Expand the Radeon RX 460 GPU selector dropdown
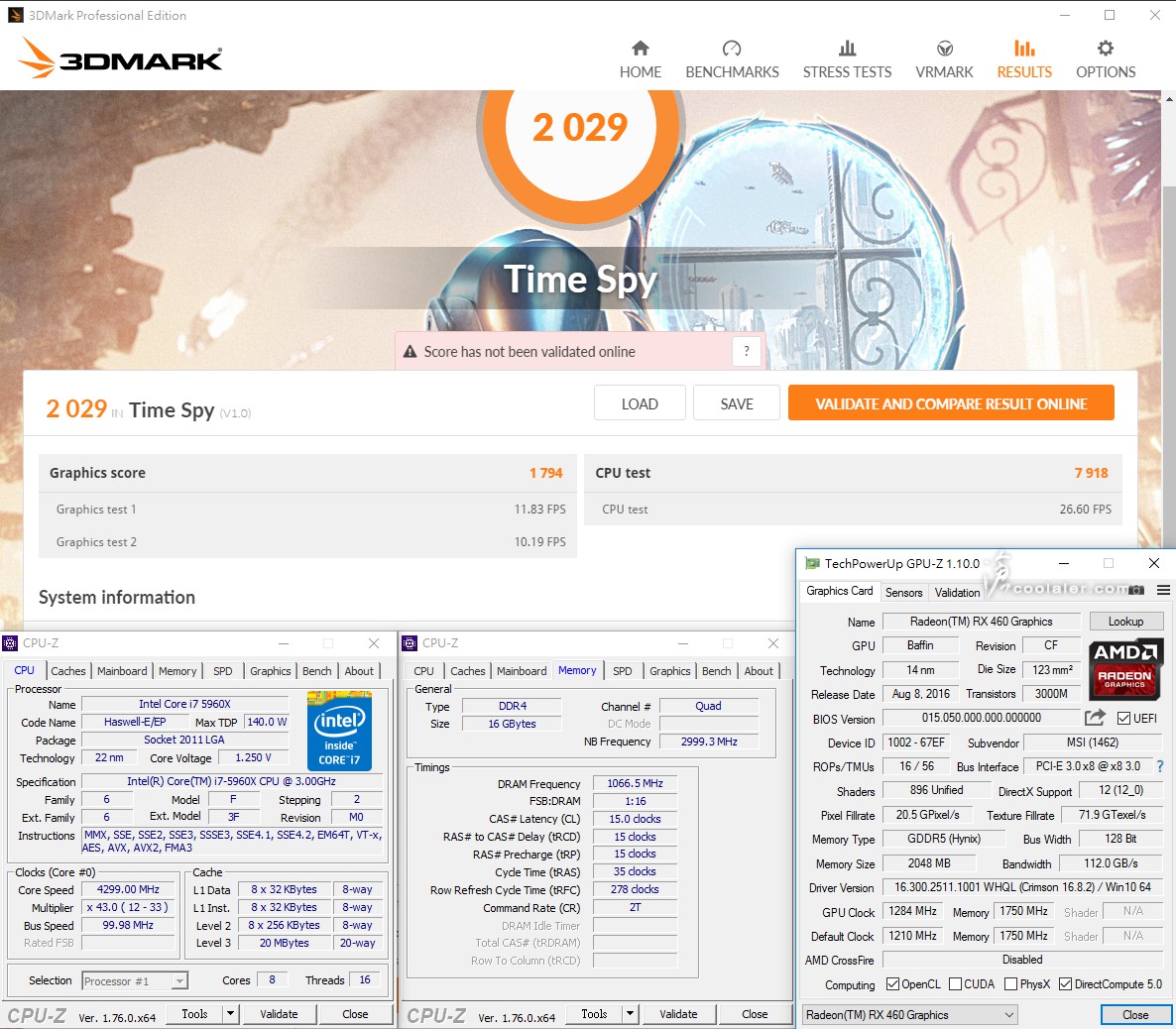 tap(1008, 1015)
